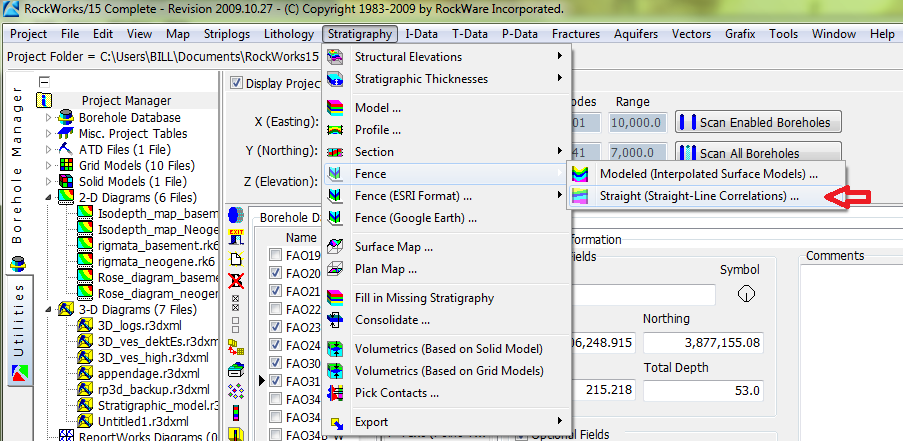The width and height of the screenshot is (903, 441).
Task: Select Volumetrics (Based on Solid Model)
Action: (x=447, y=349)
